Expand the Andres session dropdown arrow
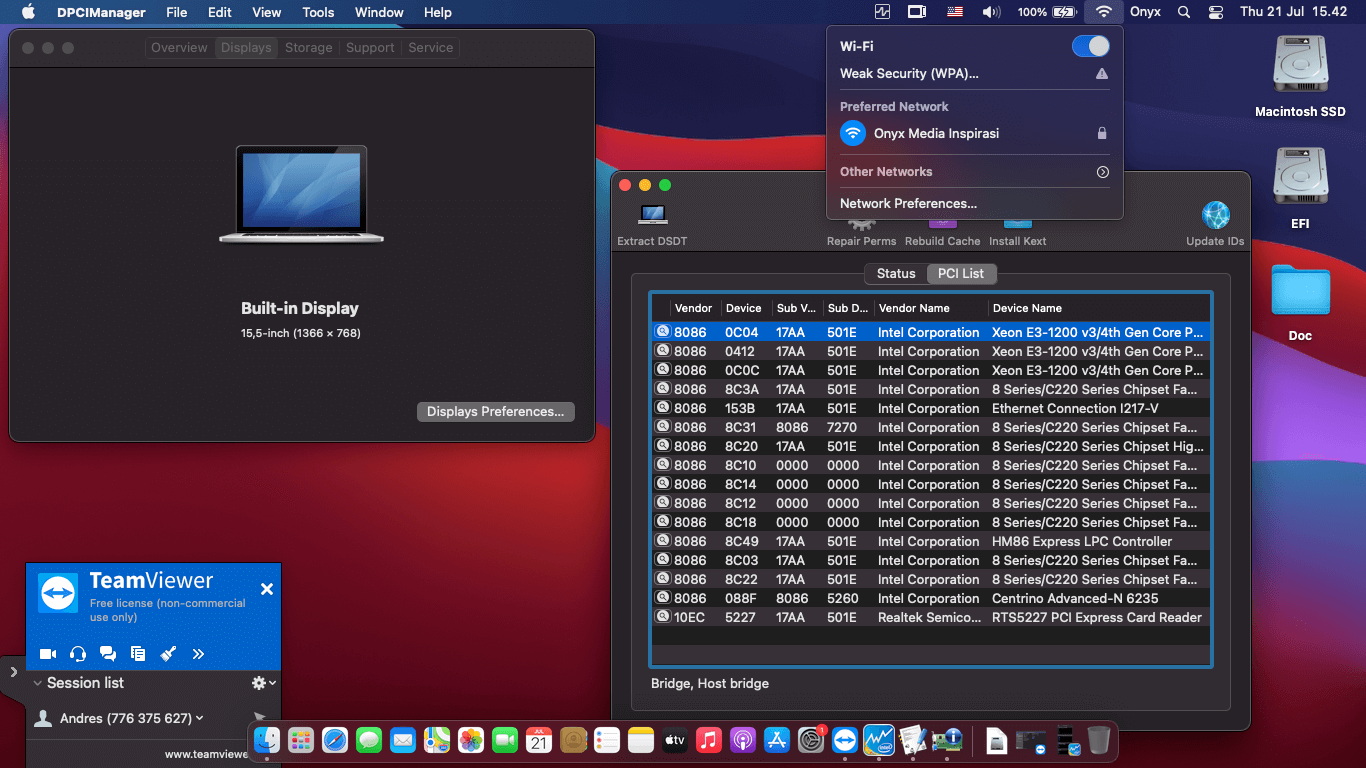The height and width of the screenshot is (768, 1366). [200, 718]
